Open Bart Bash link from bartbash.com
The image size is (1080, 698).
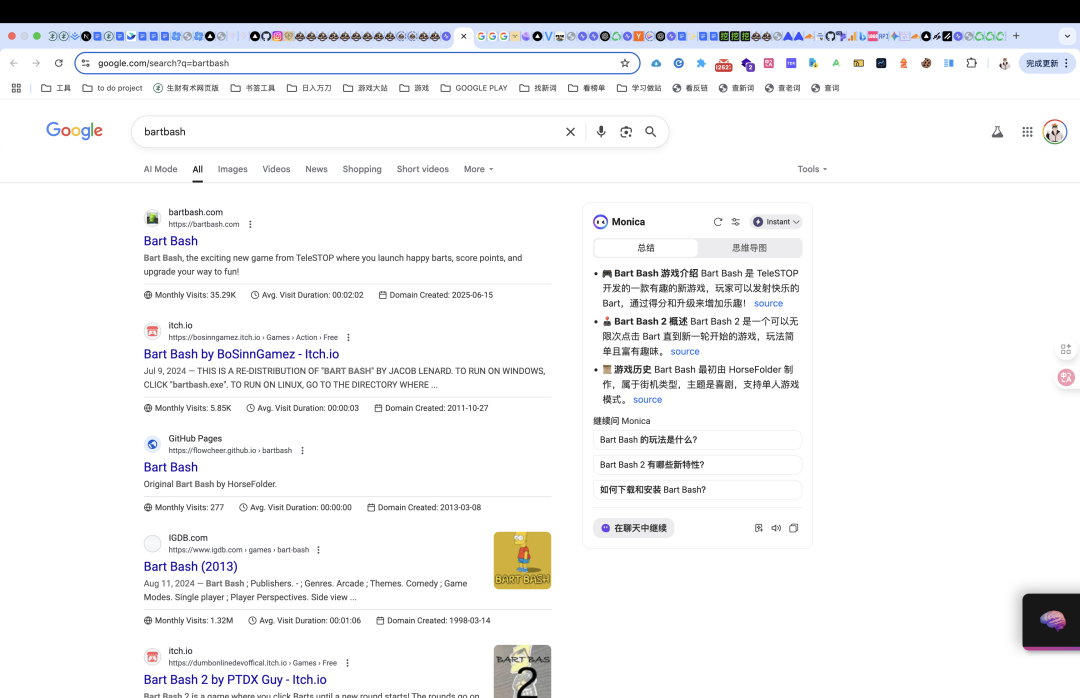click(171, 240)
